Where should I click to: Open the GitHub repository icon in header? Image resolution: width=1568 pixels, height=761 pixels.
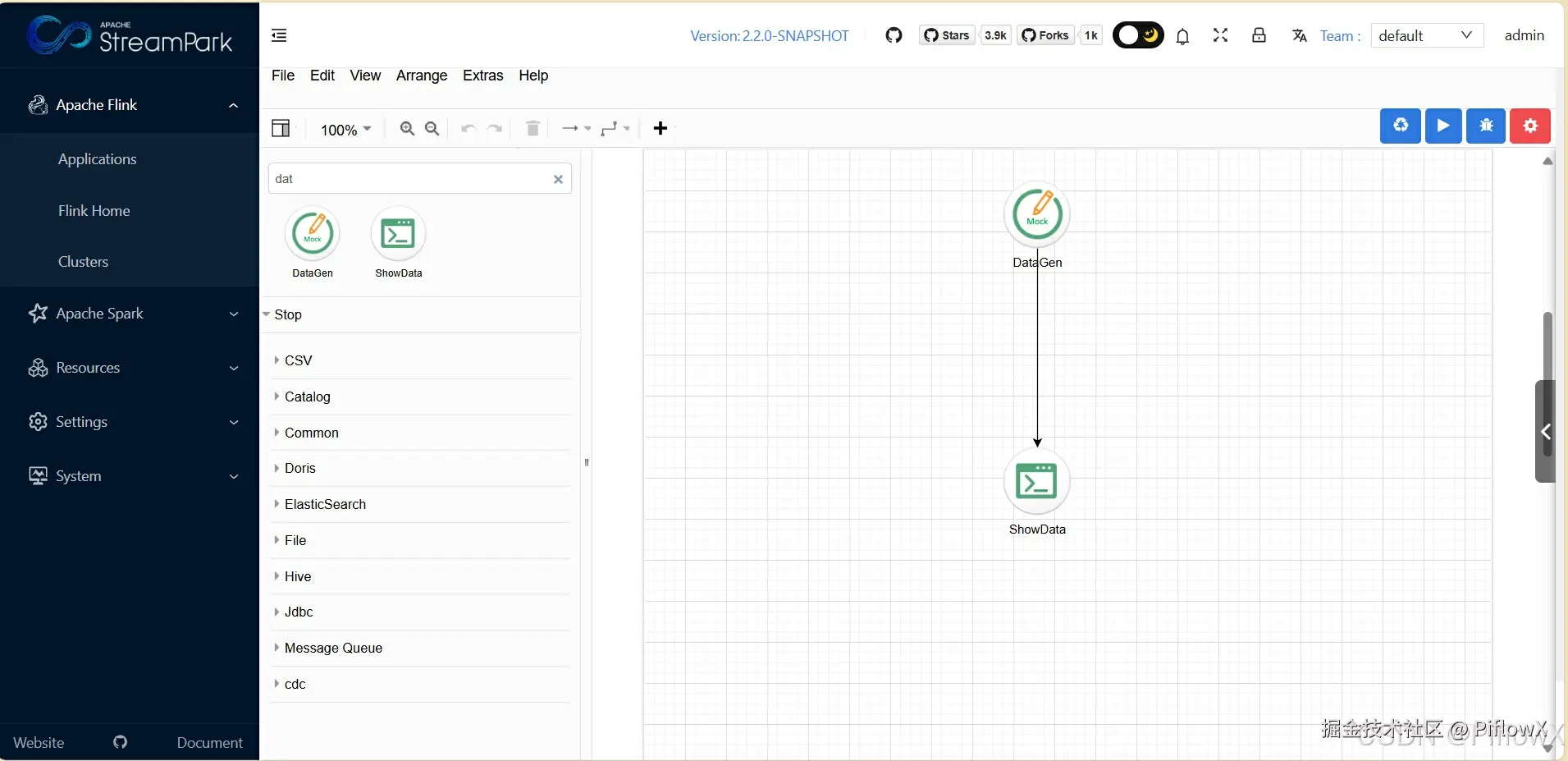point(894,35)
